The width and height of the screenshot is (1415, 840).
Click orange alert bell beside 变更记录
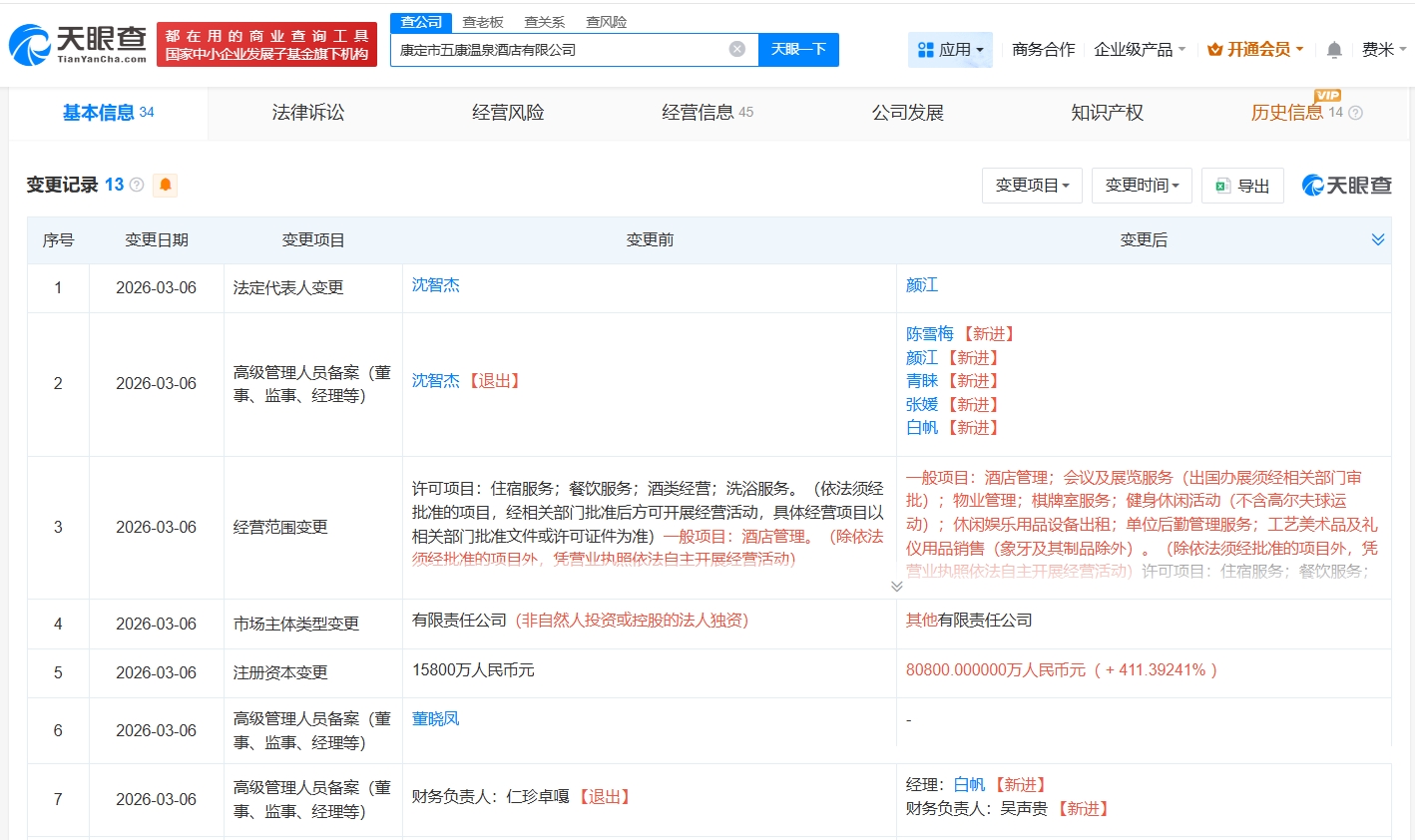pos(166,185)
